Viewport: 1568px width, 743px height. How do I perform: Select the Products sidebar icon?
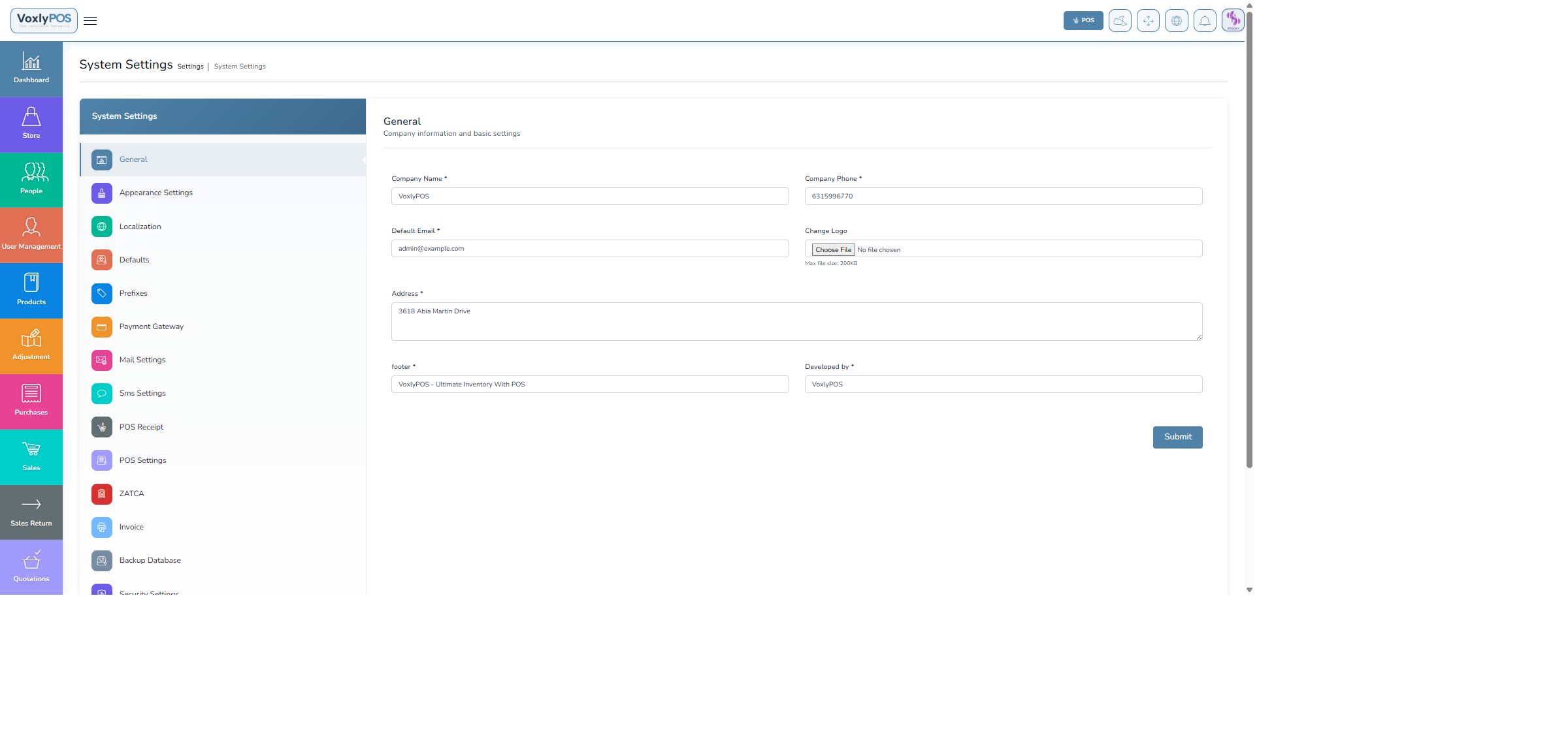(31, 290)
